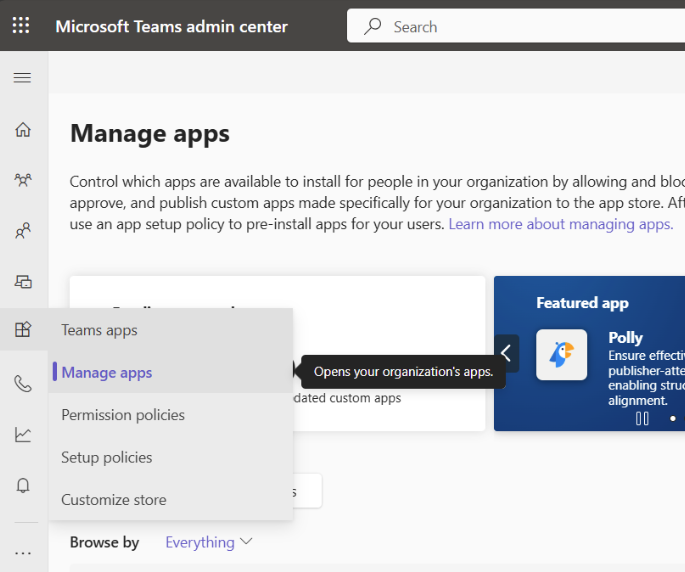The image size is (685, 572).
Task: Click the search magnifier icon
Action: pyautogui.click(x=373, y=27)
